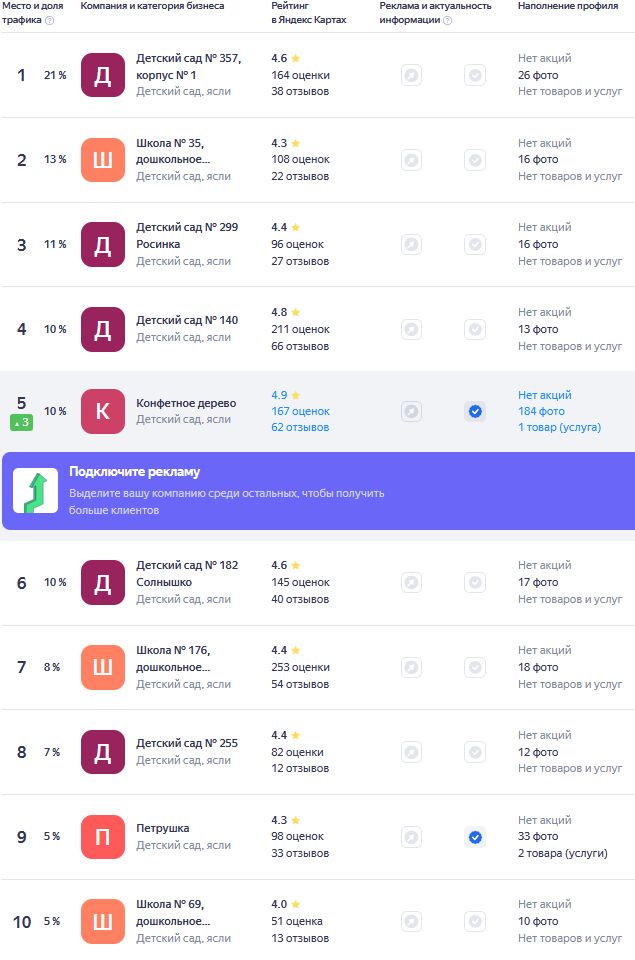This screenshot has height=960, width=635.
Task: Open '184 фото' link in profile column
Action: (x=541, y=411)
